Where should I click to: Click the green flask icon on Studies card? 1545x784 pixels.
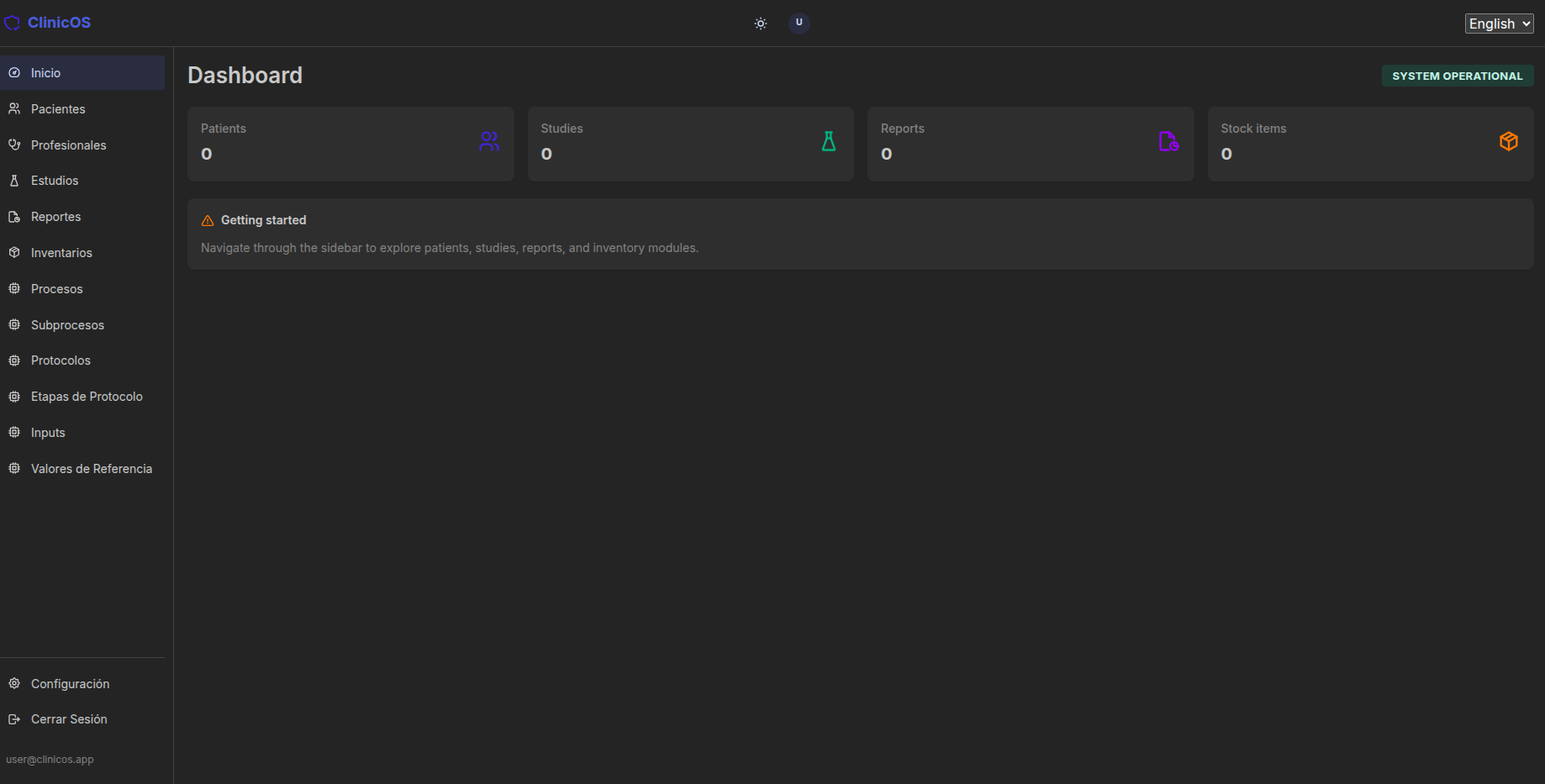(829, 141)
